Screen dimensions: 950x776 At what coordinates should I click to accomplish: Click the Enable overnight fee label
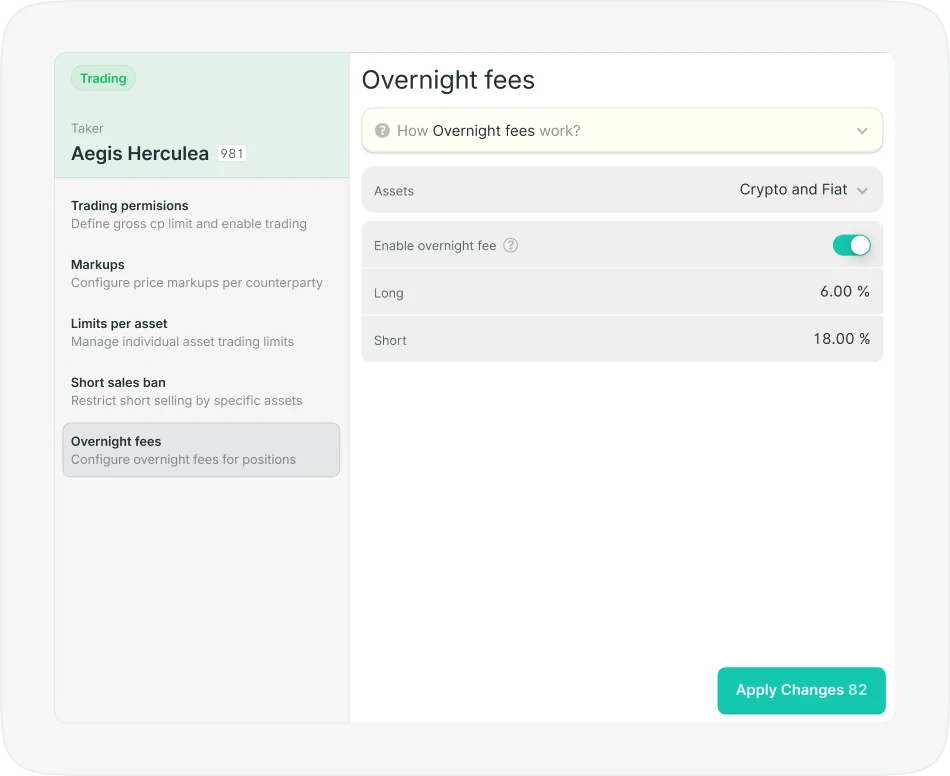(435, 246)
